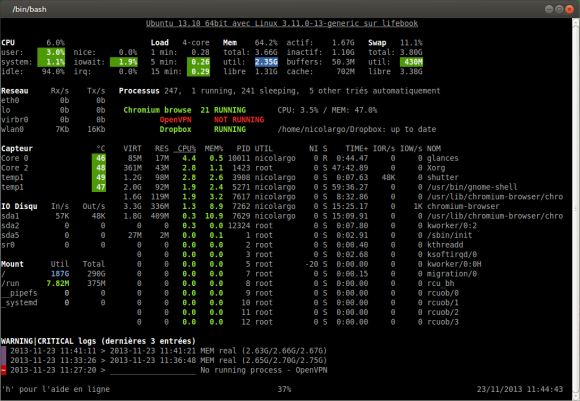Click the Mount section heading
The width and height of the screenshot is (580, 401).
pyautogui.click(x=12, y=264)
